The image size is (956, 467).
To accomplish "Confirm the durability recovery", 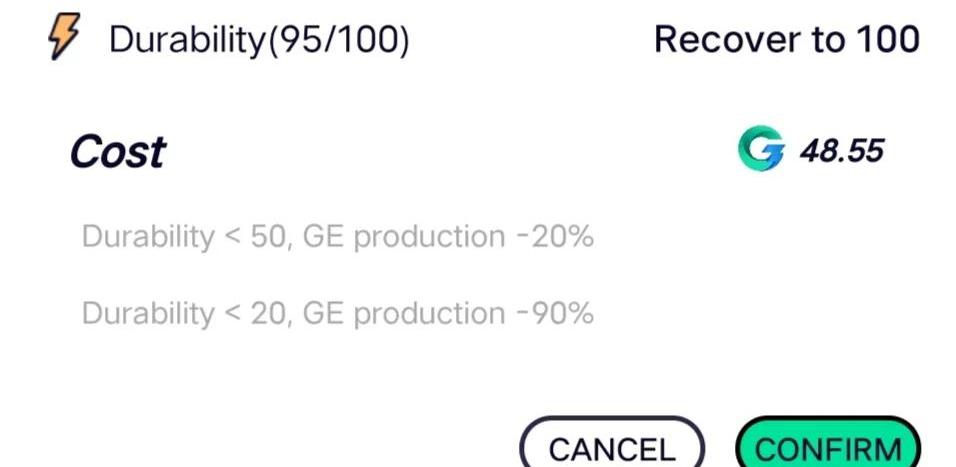I will pyautogui.click(x=827, y=448).
